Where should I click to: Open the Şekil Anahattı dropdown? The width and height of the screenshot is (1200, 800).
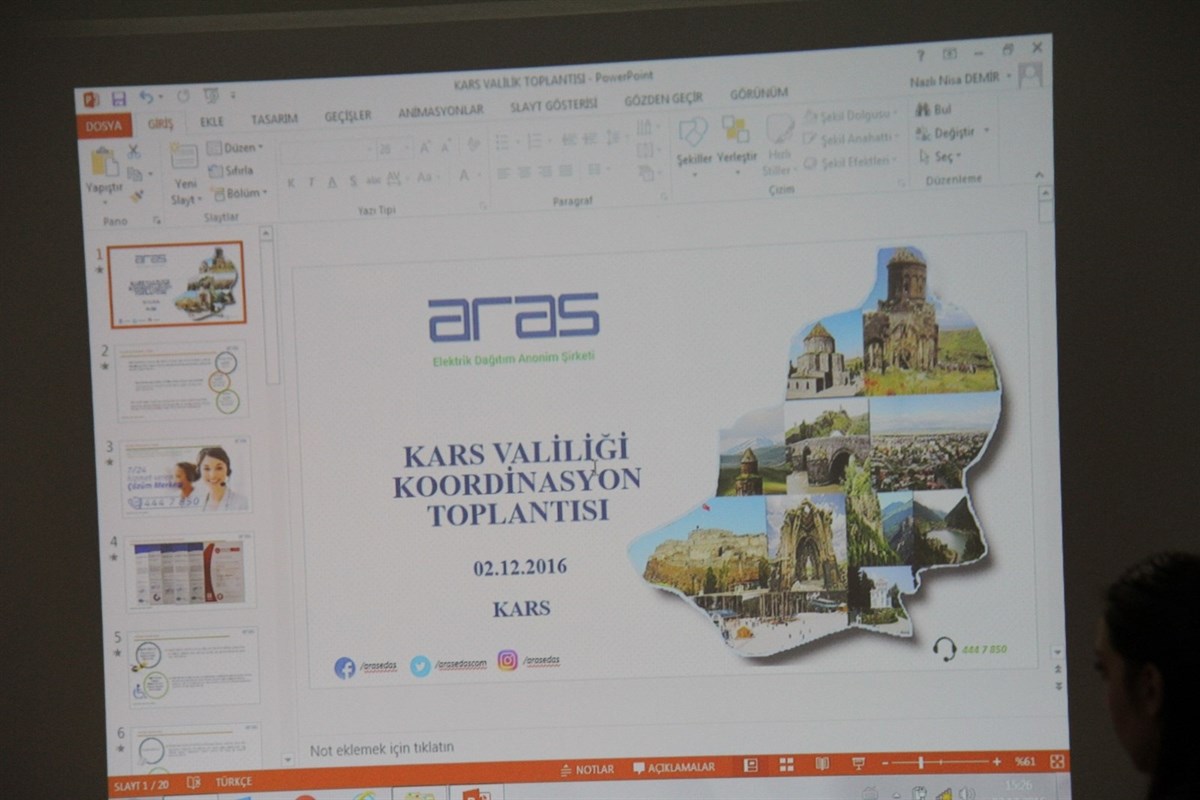[x=850, y=138]
